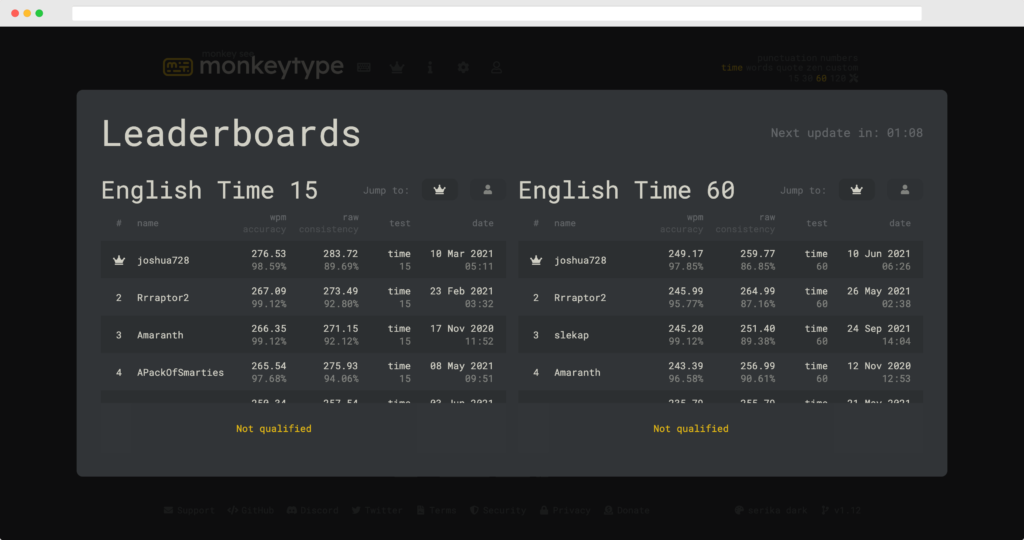Set test duration to 15 seconds
Image resolution: width=1024 pixels, height=540 pixels.
tap(793, 78)
